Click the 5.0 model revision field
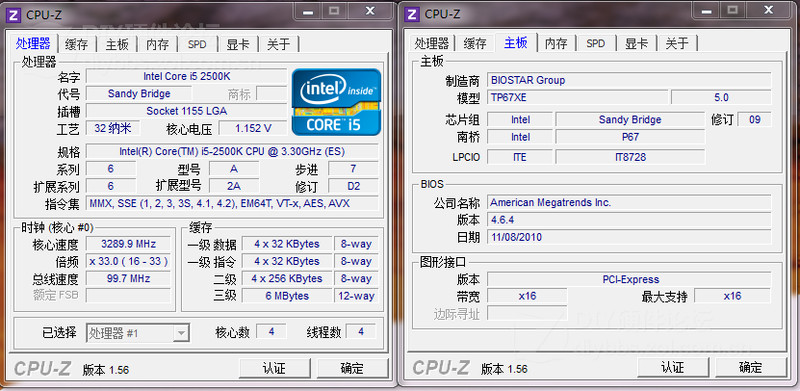800x391 pixels. tap(721, 97)
